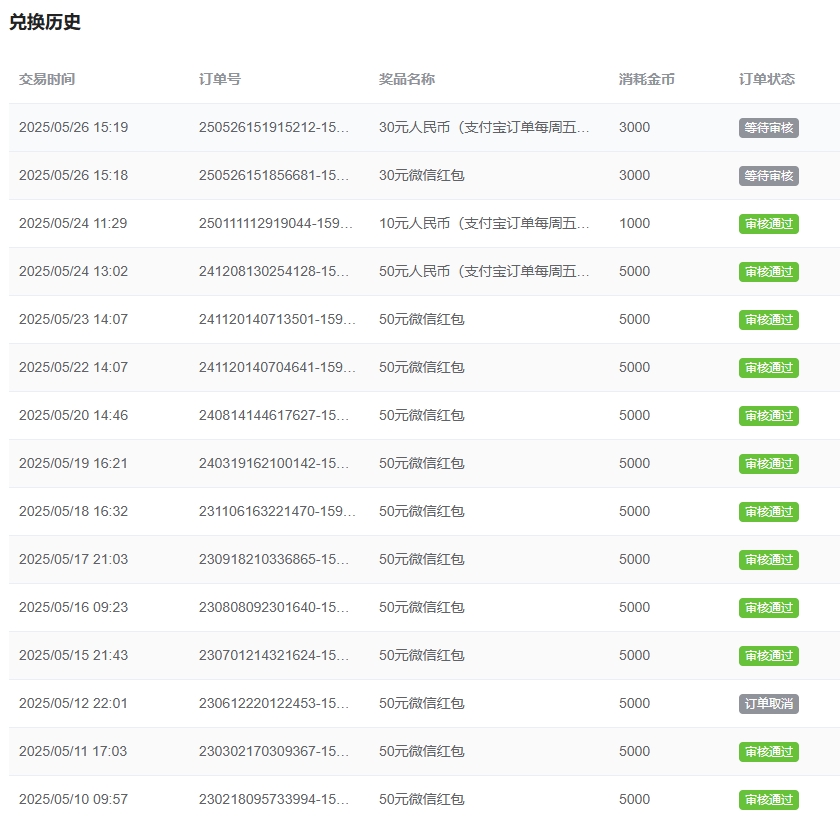
Task: Click the date 2025/05/12 22:01
Action: pos(73,703)
